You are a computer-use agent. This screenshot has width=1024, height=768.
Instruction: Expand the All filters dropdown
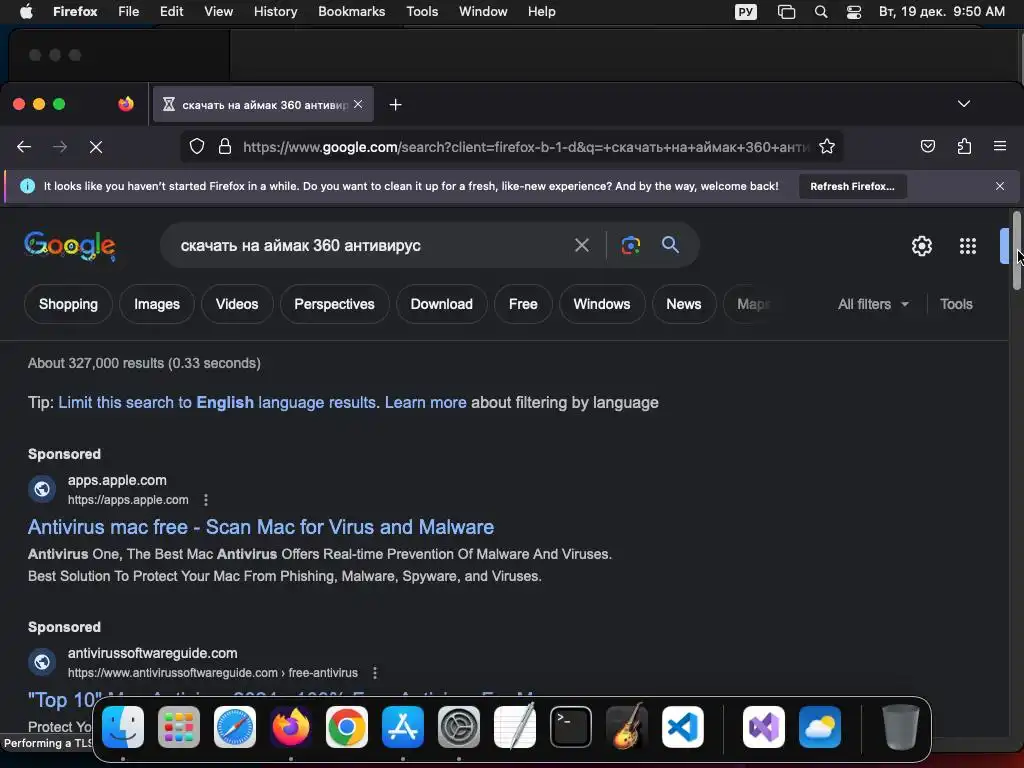[x=873, y=304]
